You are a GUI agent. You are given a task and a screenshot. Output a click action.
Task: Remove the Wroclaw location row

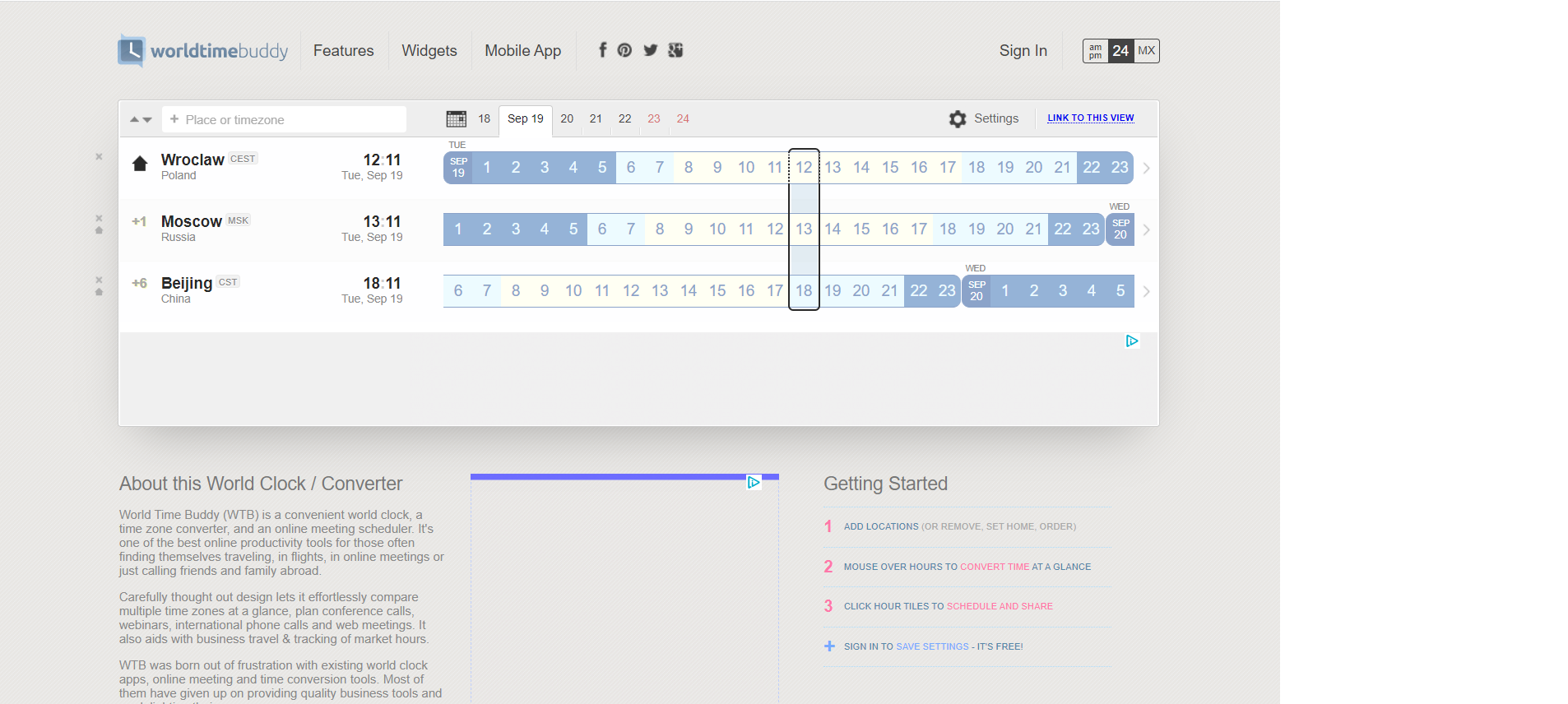(99, 156)
